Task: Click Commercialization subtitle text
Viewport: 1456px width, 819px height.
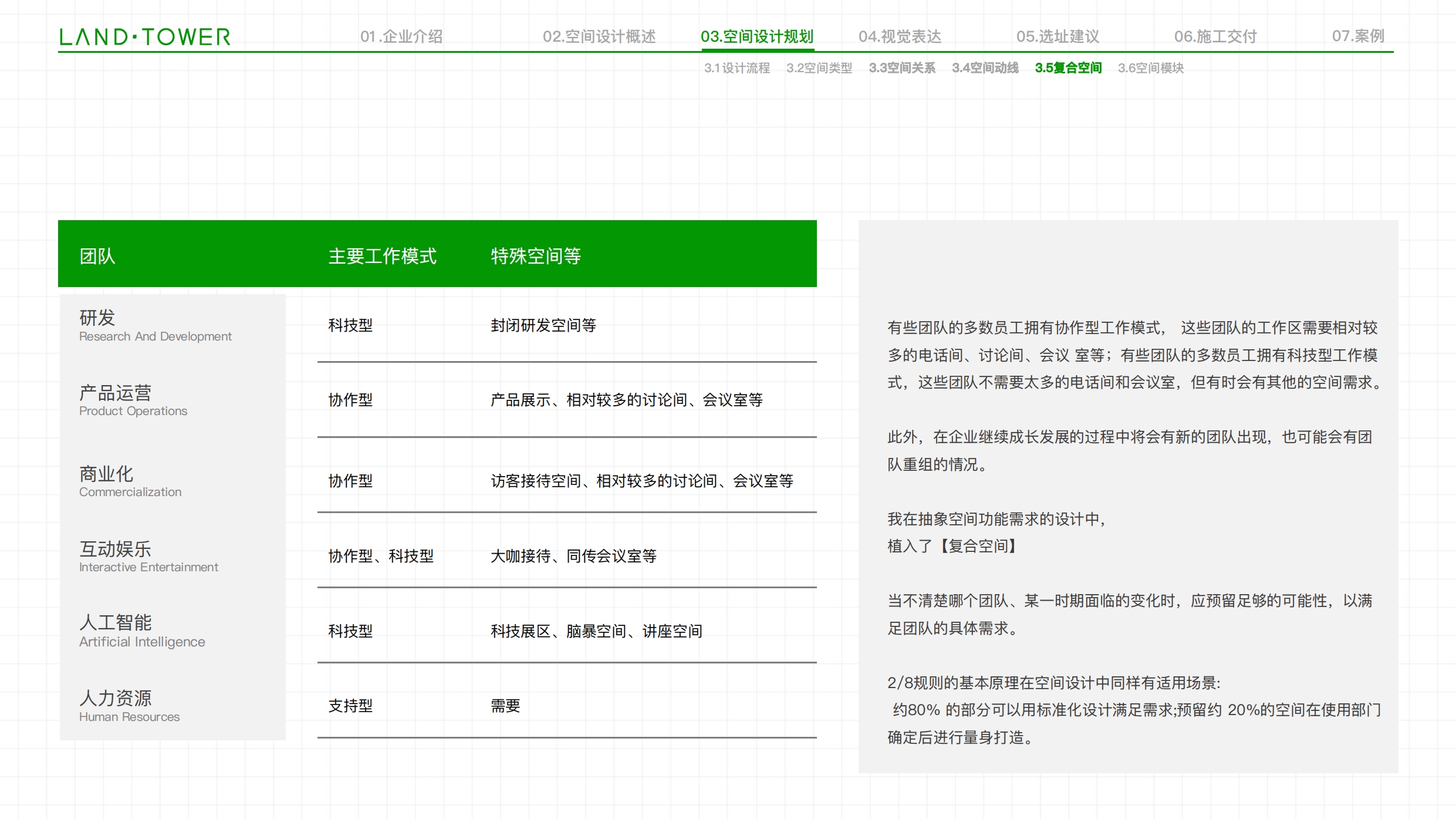Action: click(130, 492)
